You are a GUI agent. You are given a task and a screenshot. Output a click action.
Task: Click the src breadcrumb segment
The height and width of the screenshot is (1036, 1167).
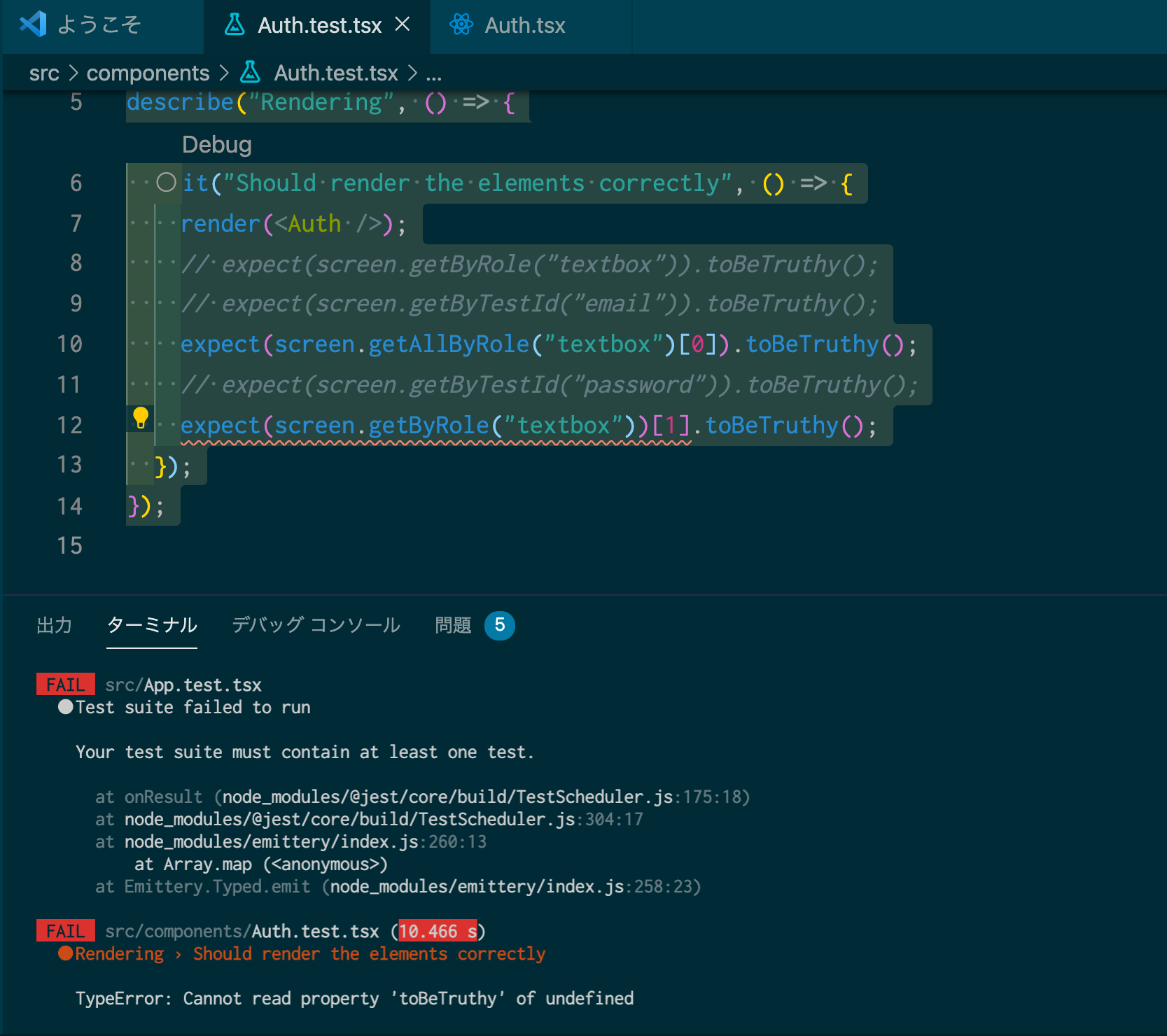[x=44, y=73]
